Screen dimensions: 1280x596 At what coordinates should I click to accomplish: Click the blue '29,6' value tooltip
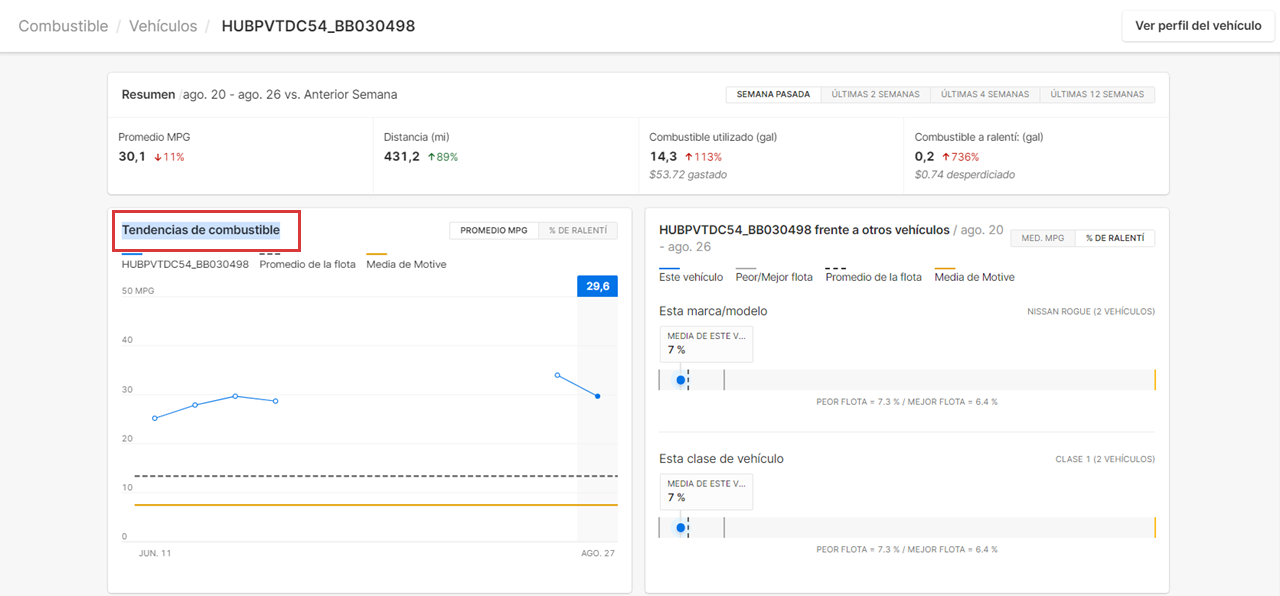(x=597, y=285)
